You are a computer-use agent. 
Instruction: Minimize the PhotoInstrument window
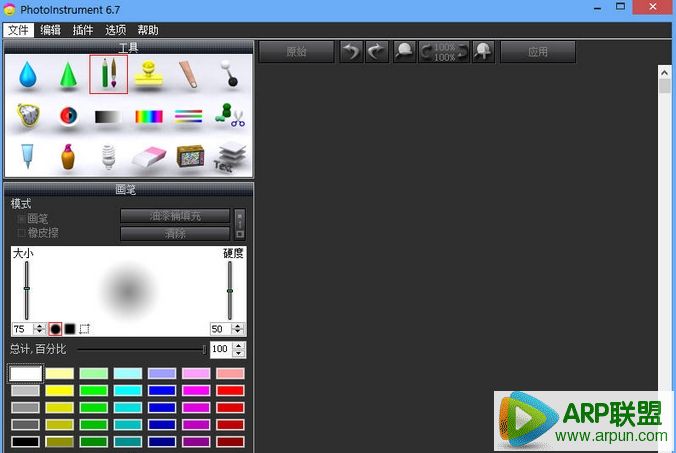[598, 8]
